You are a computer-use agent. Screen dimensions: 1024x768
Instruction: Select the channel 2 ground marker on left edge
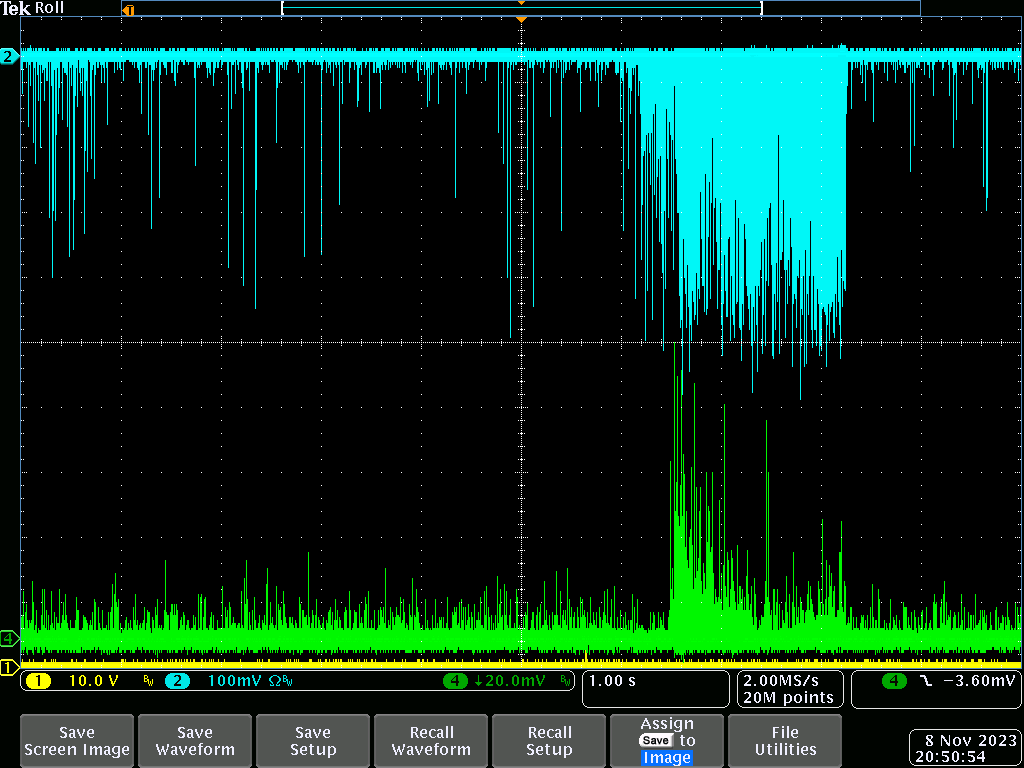click(x=9, y=57)
